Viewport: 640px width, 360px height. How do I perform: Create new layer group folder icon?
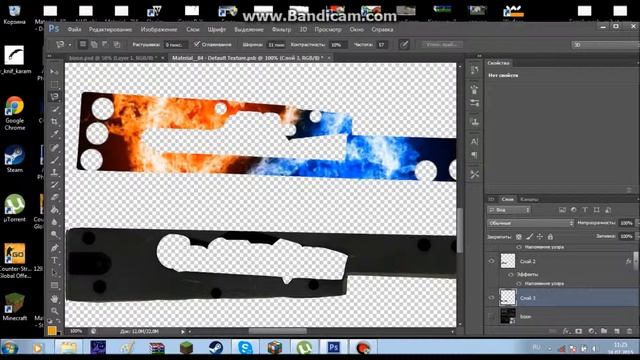(604, 331)
